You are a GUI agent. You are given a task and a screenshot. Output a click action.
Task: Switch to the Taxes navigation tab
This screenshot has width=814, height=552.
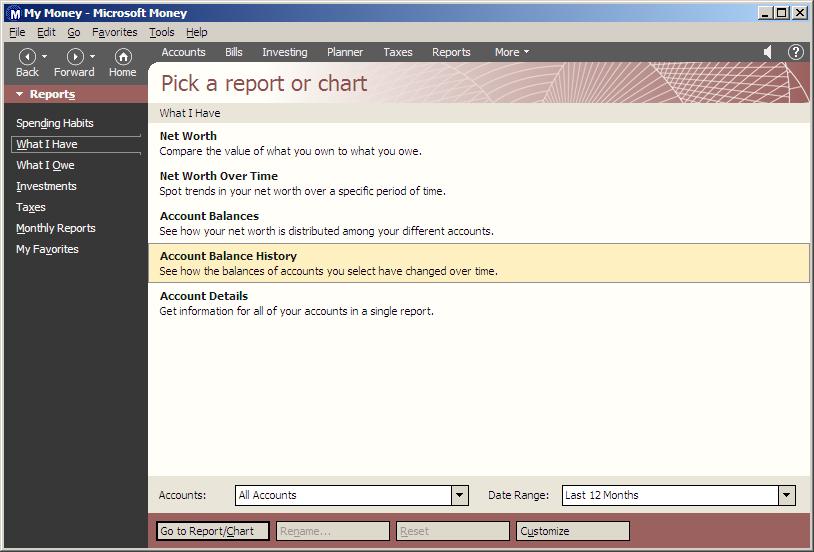[x=398, y=52]
